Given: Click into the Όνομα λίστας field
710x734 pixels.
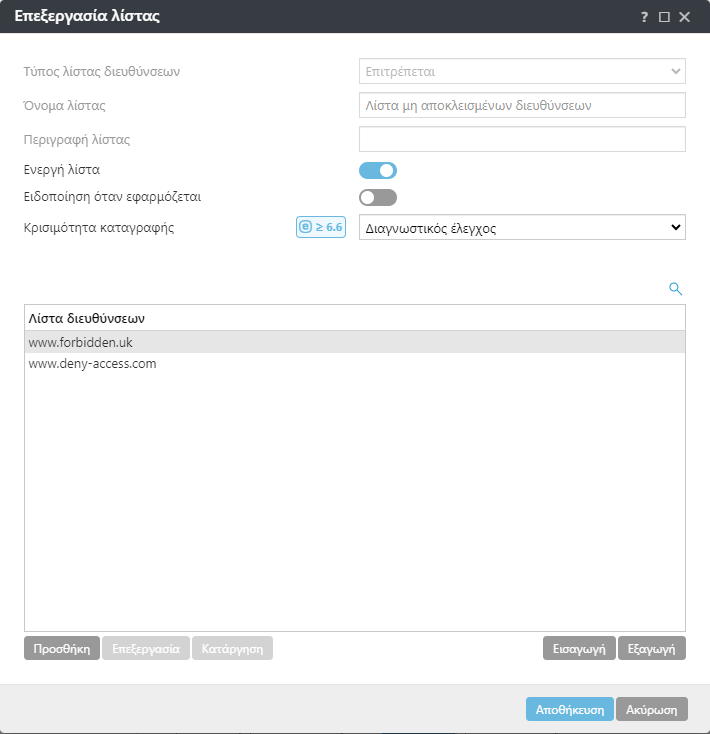Looking at the screenshot, I should [521, 105].
